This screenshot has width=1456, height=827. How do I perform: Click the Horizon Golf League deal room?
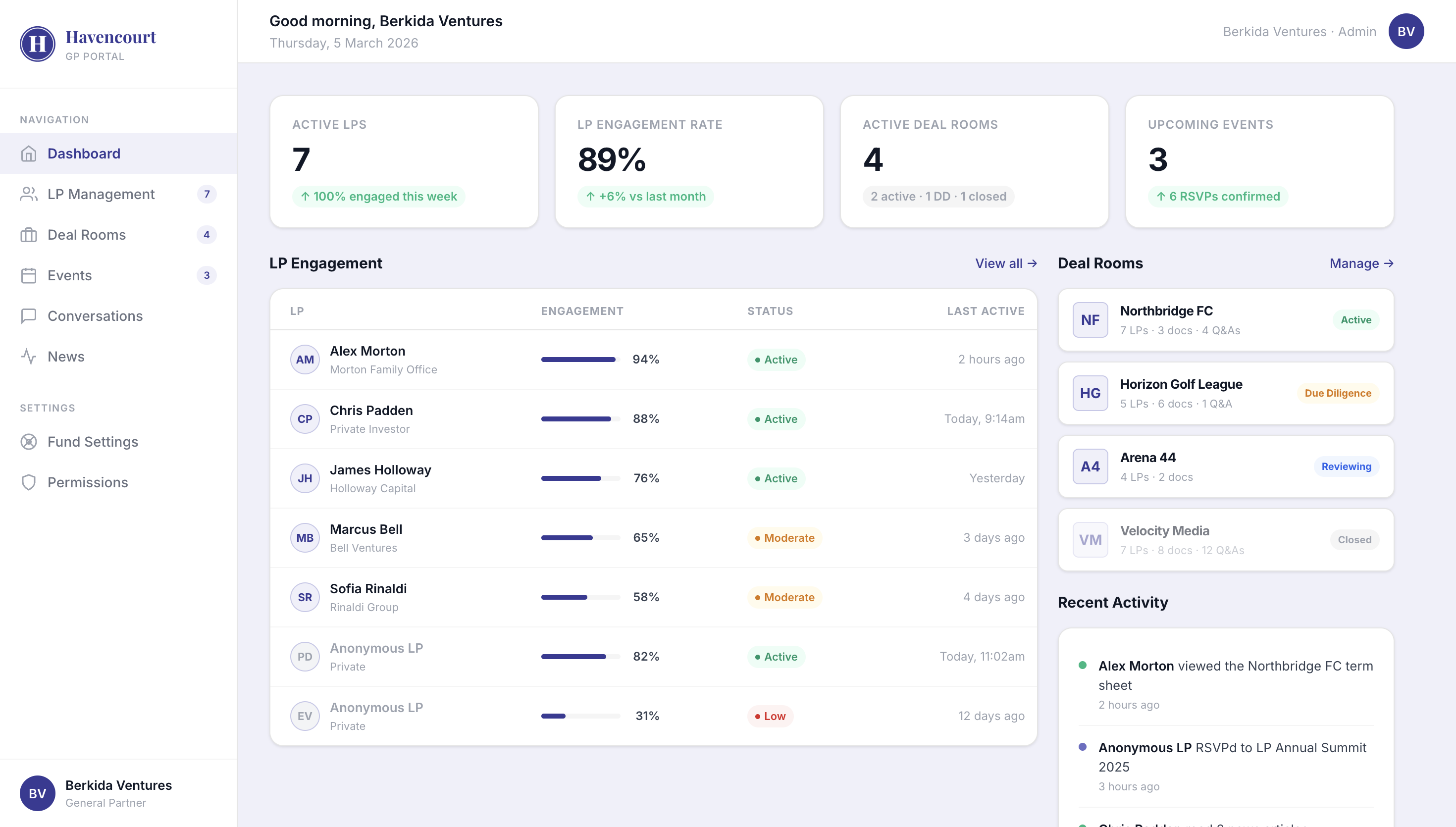(x=1225, y=393)
